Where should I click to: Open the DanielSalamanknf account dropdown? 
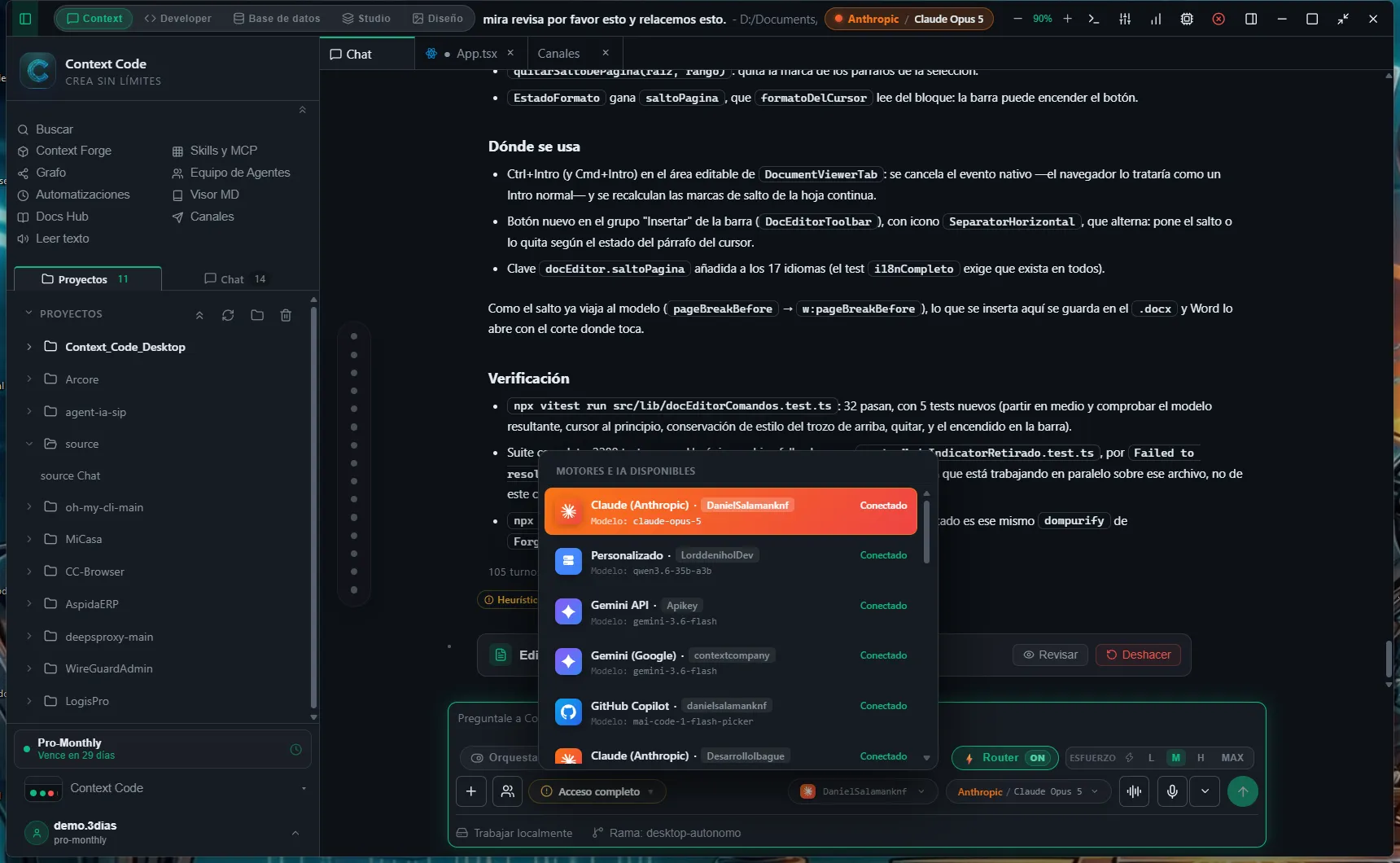[x=863, y=791]
